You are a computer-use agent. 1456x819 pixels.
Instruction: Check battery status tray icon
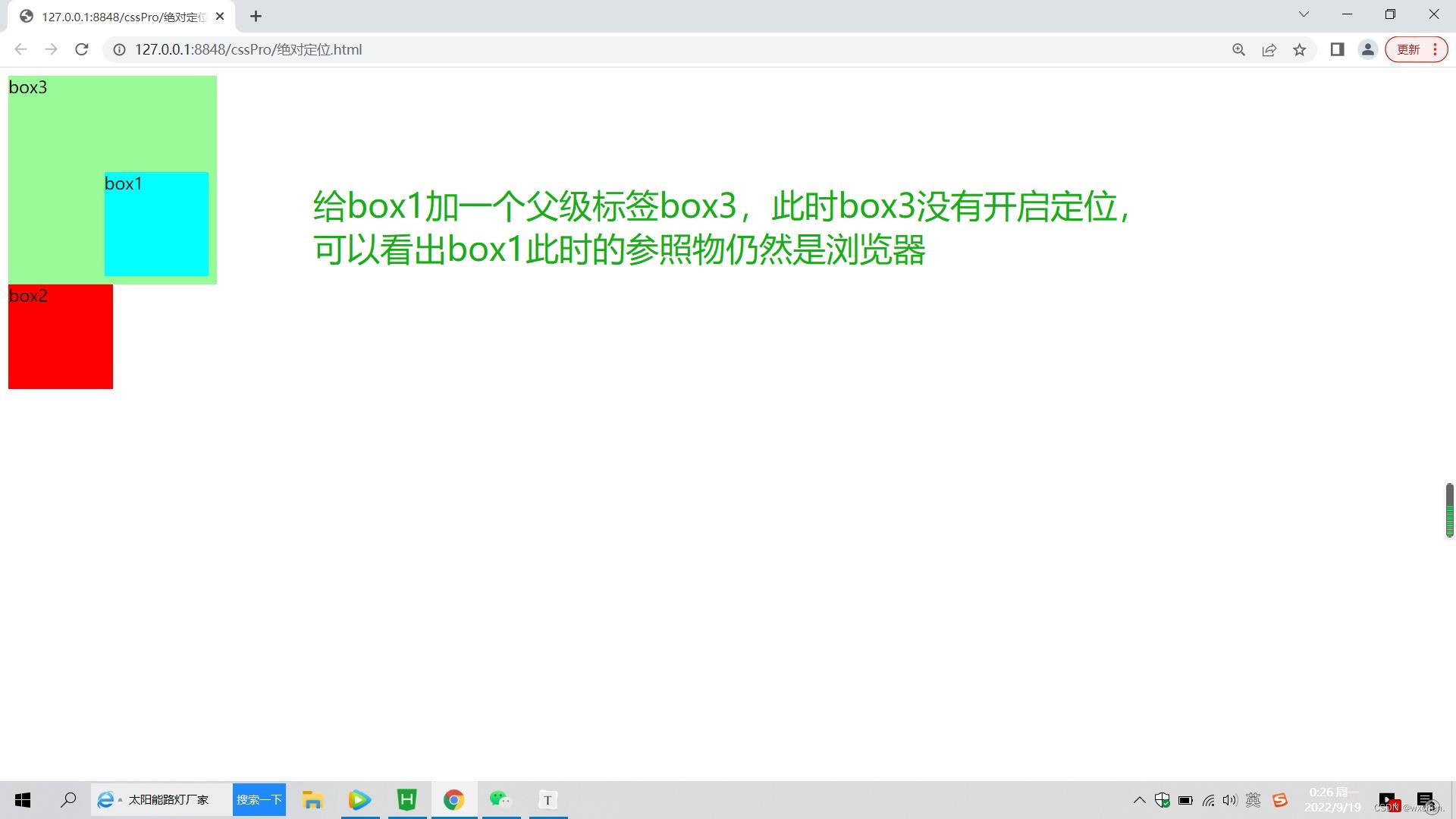(1185, 800)
